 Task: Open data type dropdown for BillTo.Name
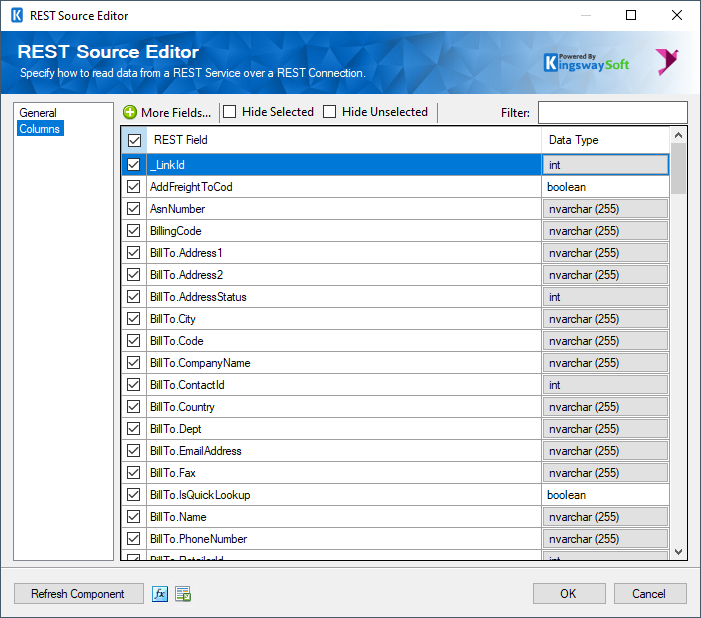(x=605, y=516)
